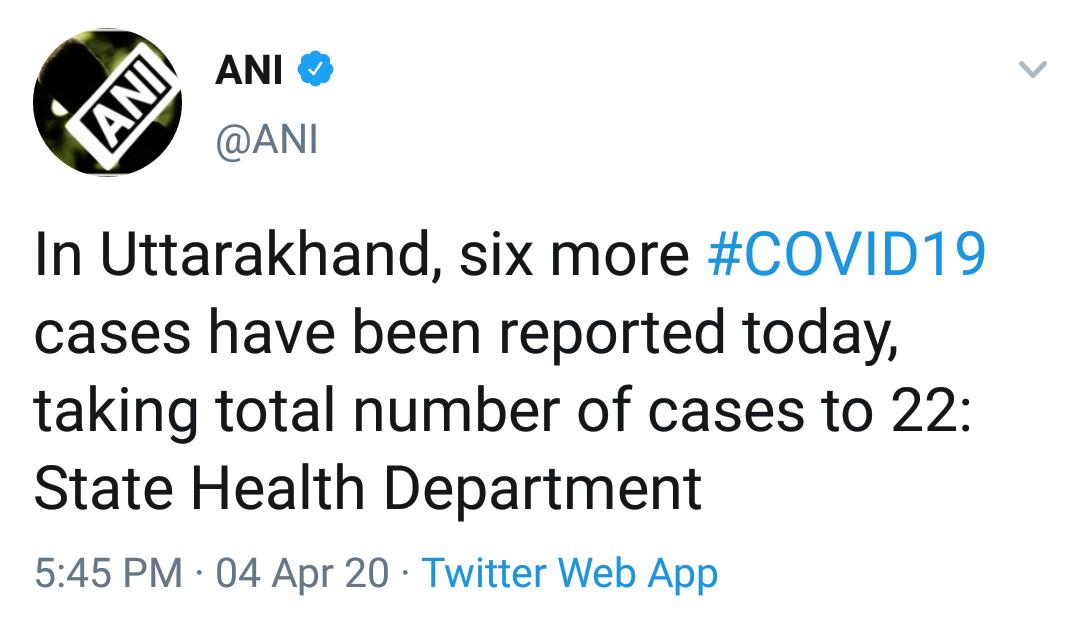Open the @ANI handle
The height and width of the screenshot is (624, 1080).
267,141
